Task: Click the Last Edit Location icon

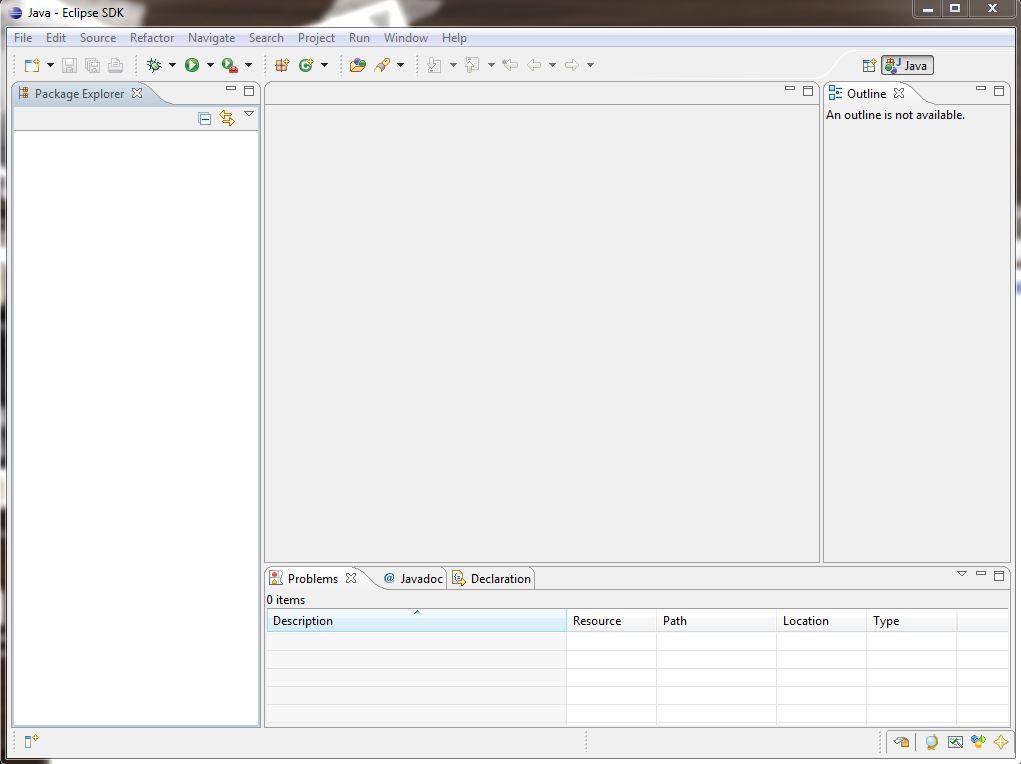Action: (510, 65)
